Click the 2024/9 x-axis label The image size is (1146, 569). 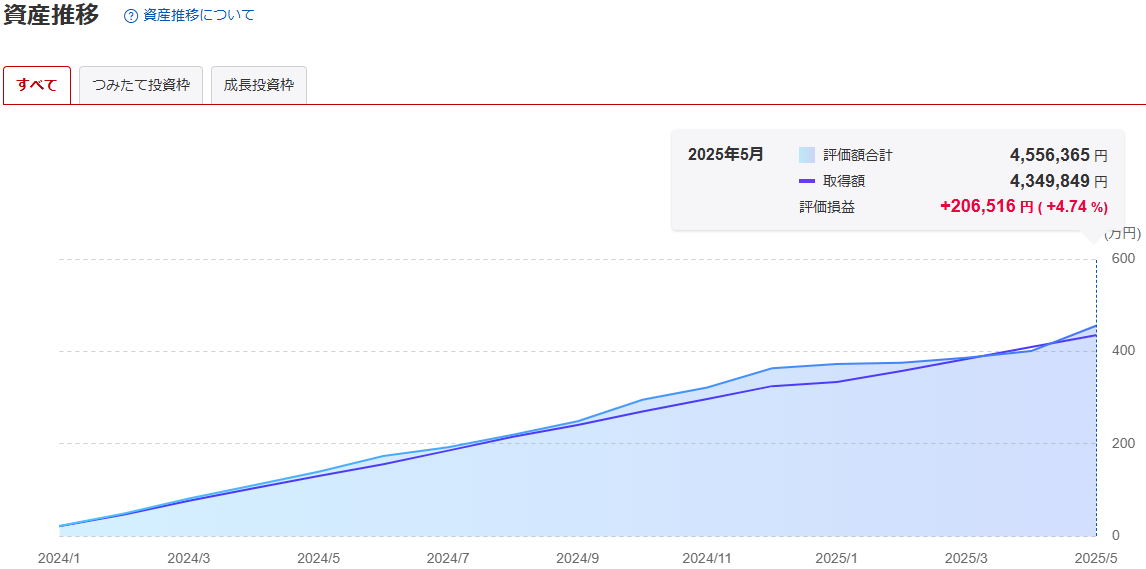pos(577,558)
